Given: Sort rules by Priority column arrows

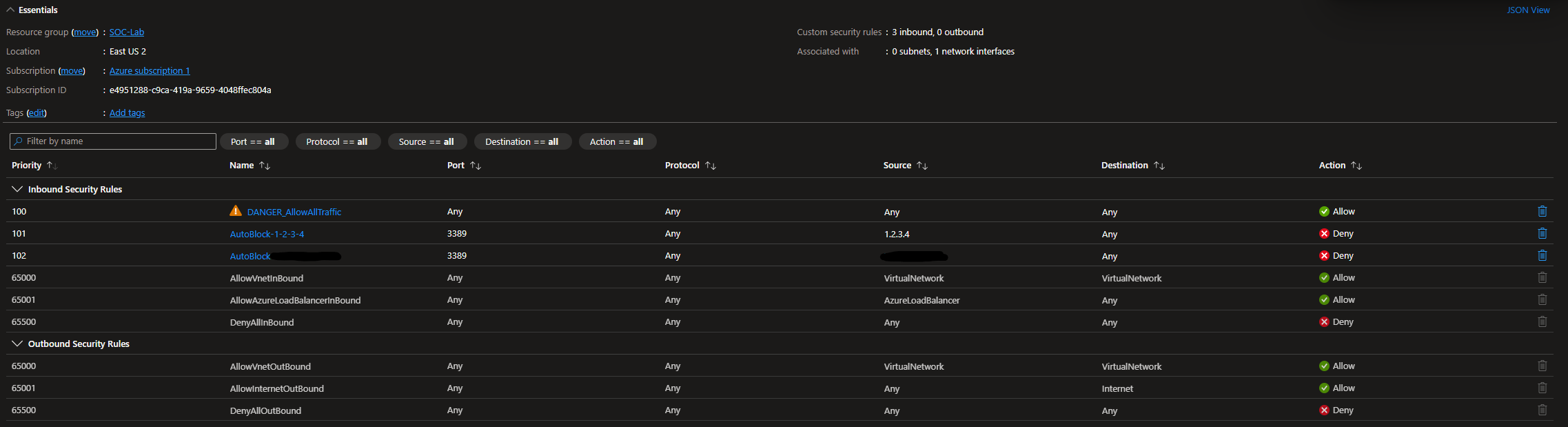Looking at the screenshot, I should (52, 166).
